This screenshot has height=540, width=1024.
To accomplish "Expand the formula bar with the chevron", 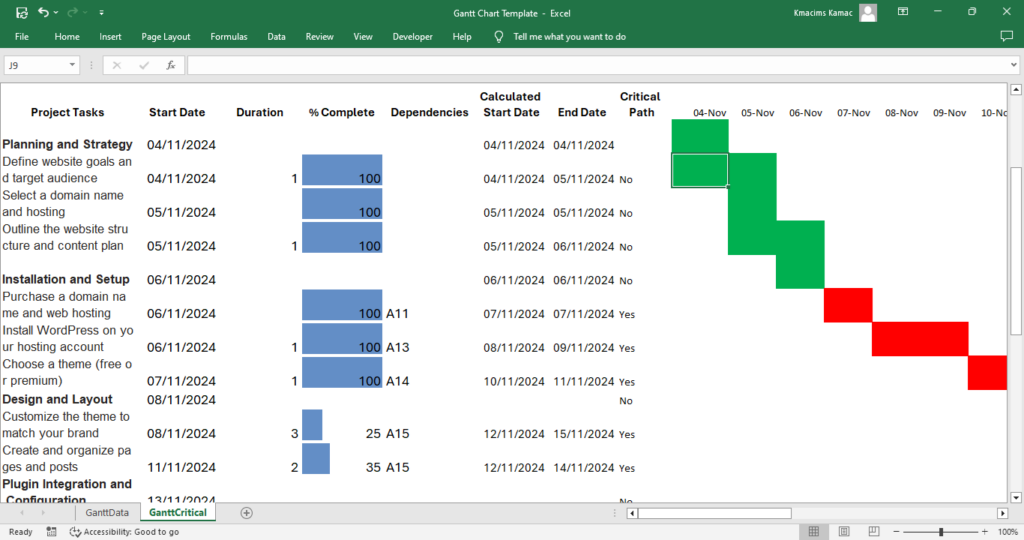I will (1014, 65).
